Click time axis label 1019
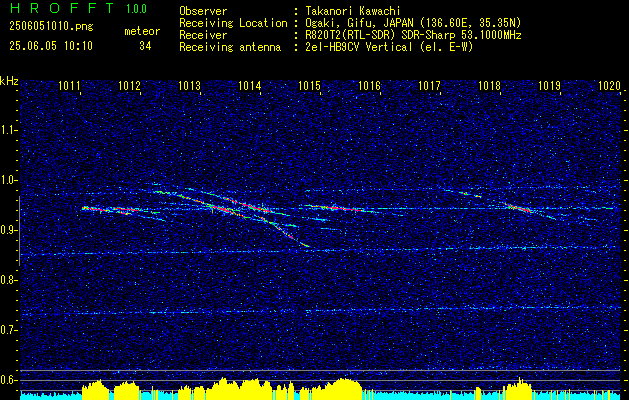 [x=550, y=85]
